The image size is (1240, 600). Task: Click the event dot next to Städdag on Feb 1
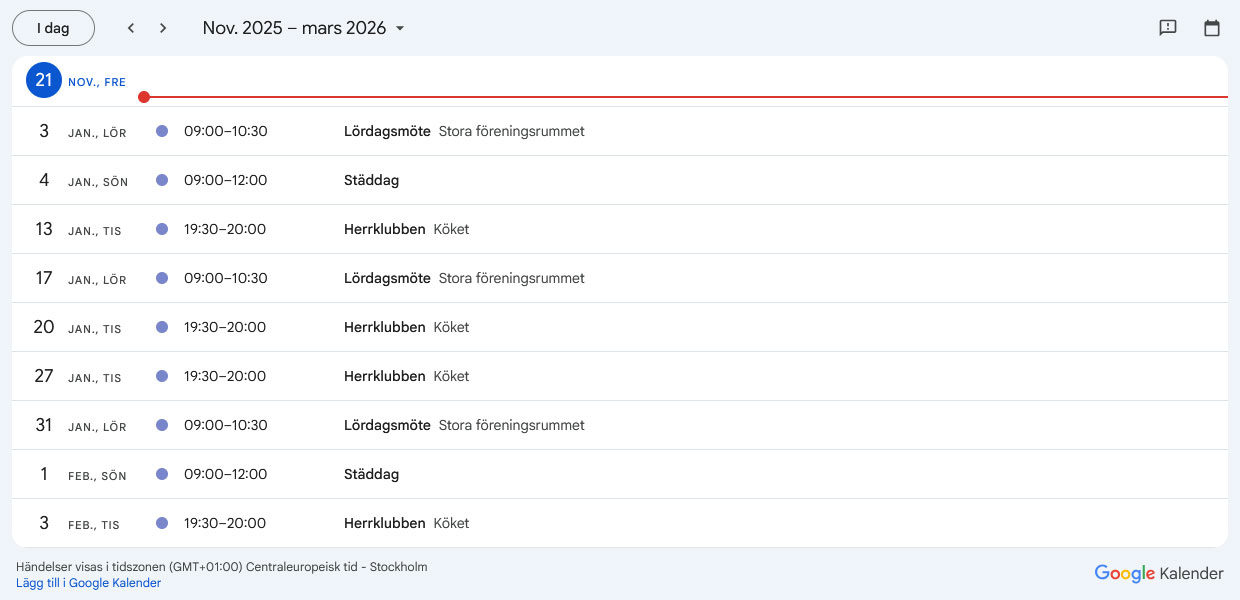pos(162,474)
